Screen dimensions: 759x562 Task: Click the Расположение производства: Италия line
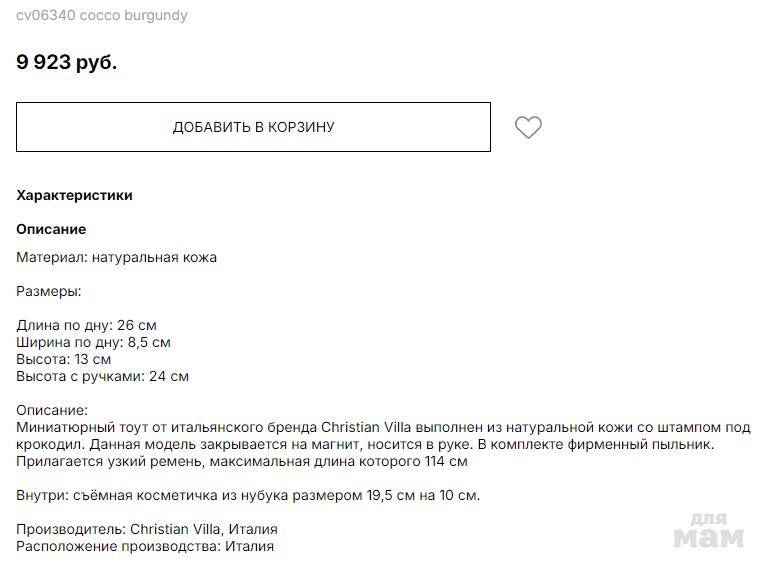pos(144,546)
